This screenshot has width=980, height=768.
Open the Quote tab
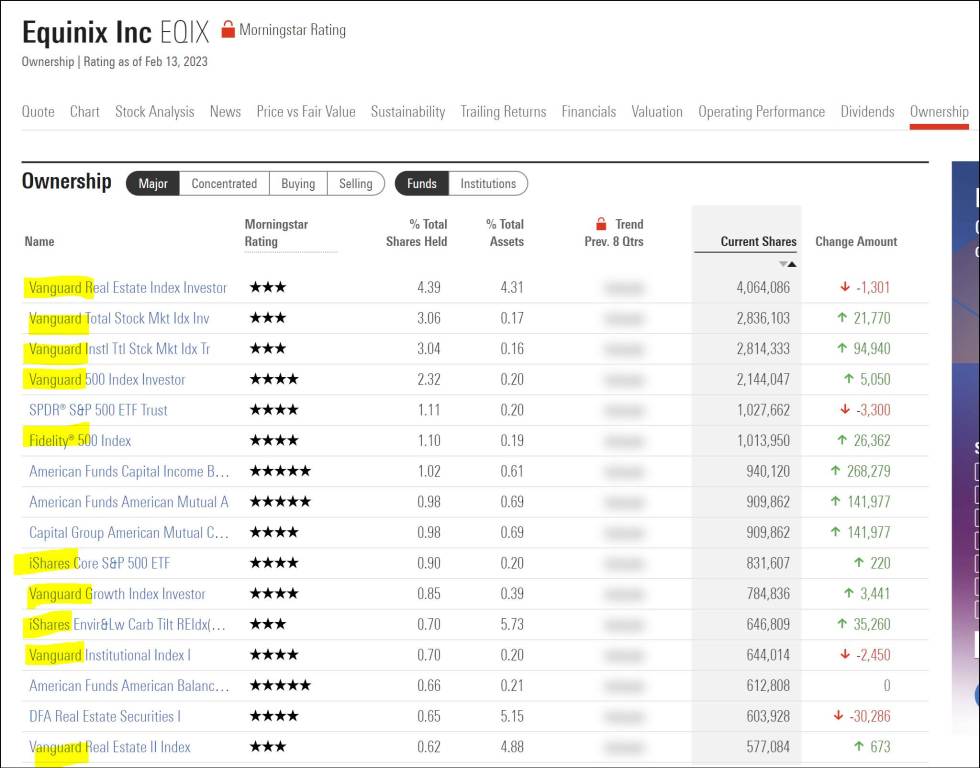(38, 112)
